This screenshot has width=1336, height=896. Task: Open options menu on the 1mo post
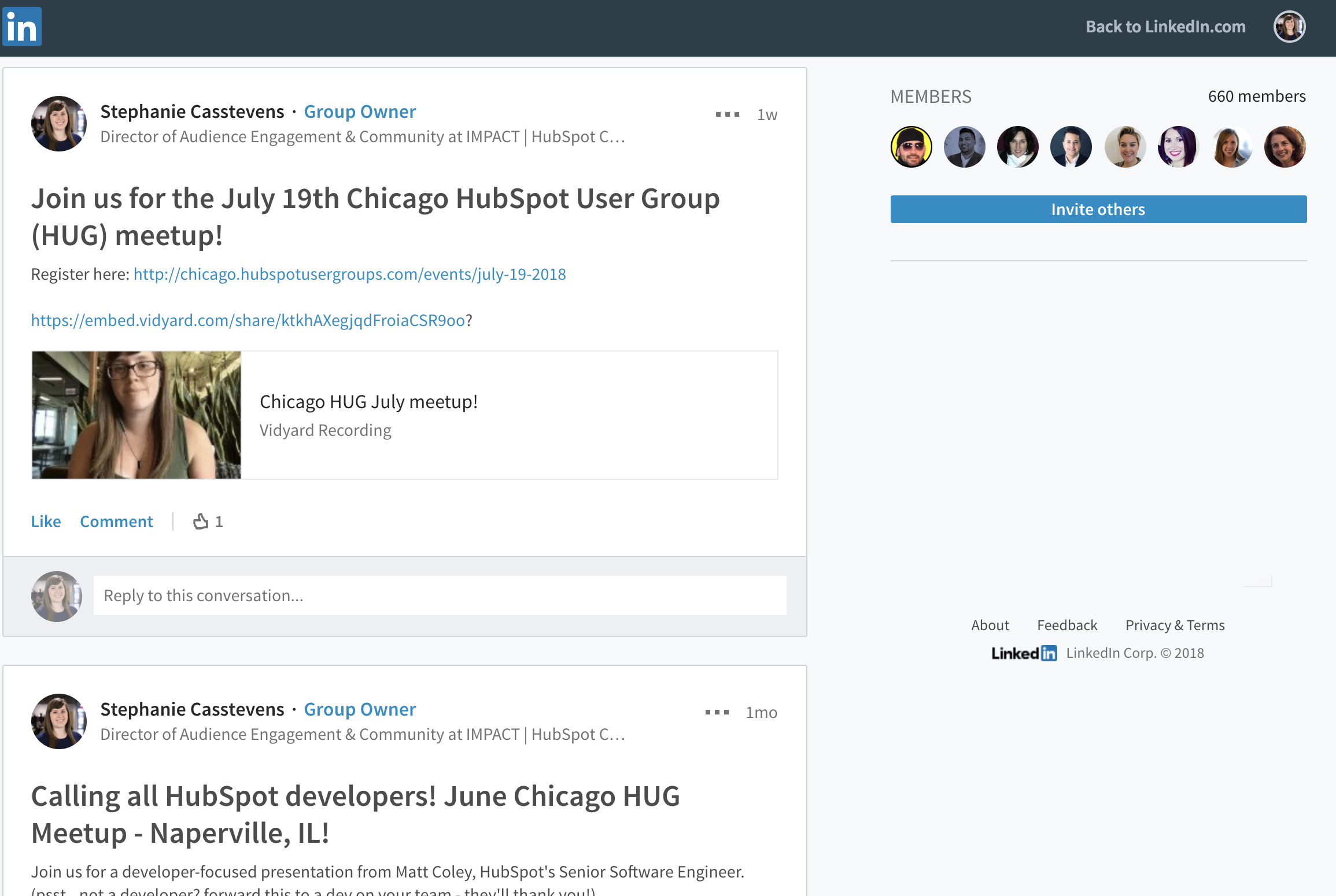(717, 712)
